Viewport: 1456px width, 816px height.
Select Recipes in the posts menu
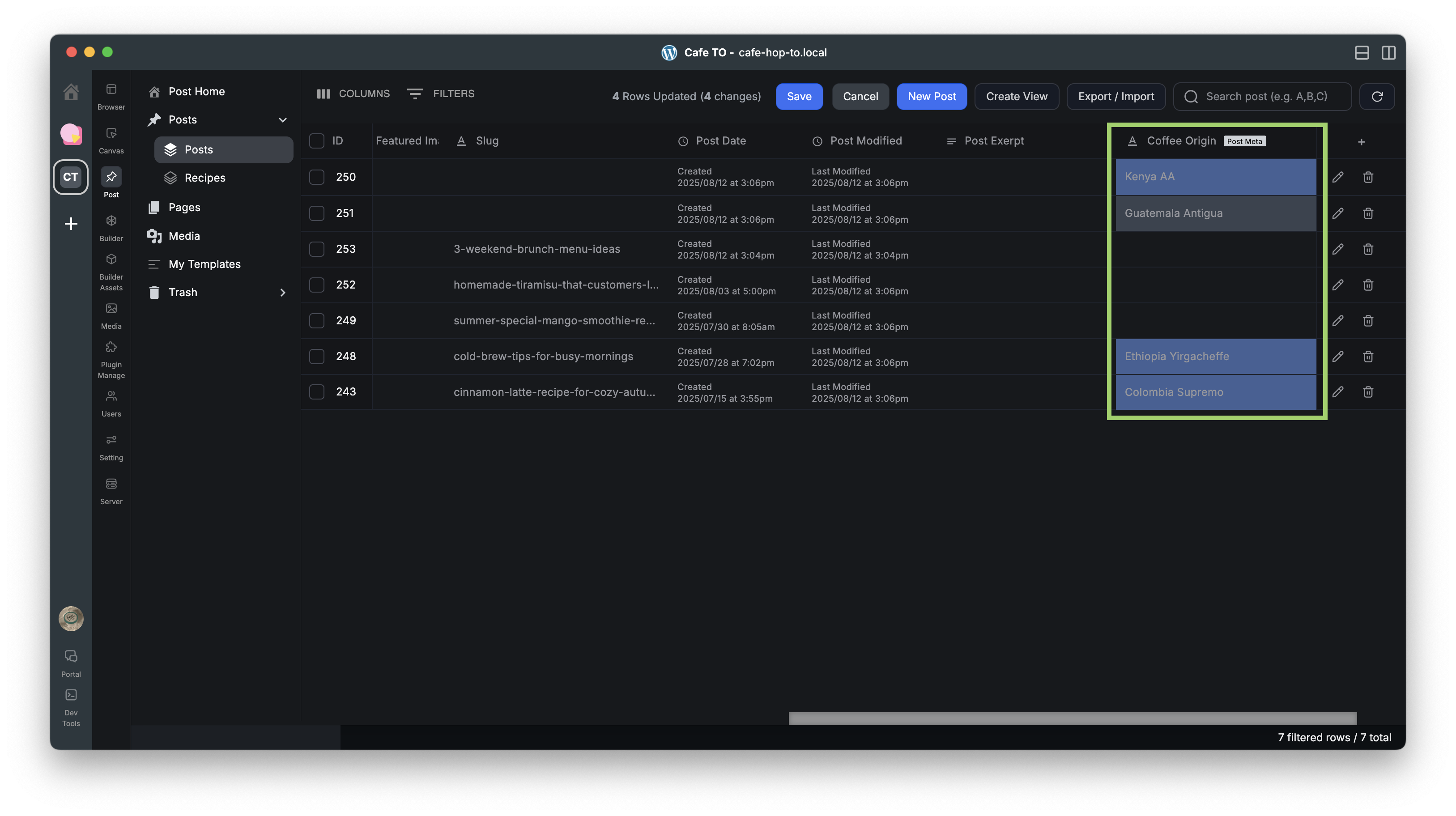[204, 178]
